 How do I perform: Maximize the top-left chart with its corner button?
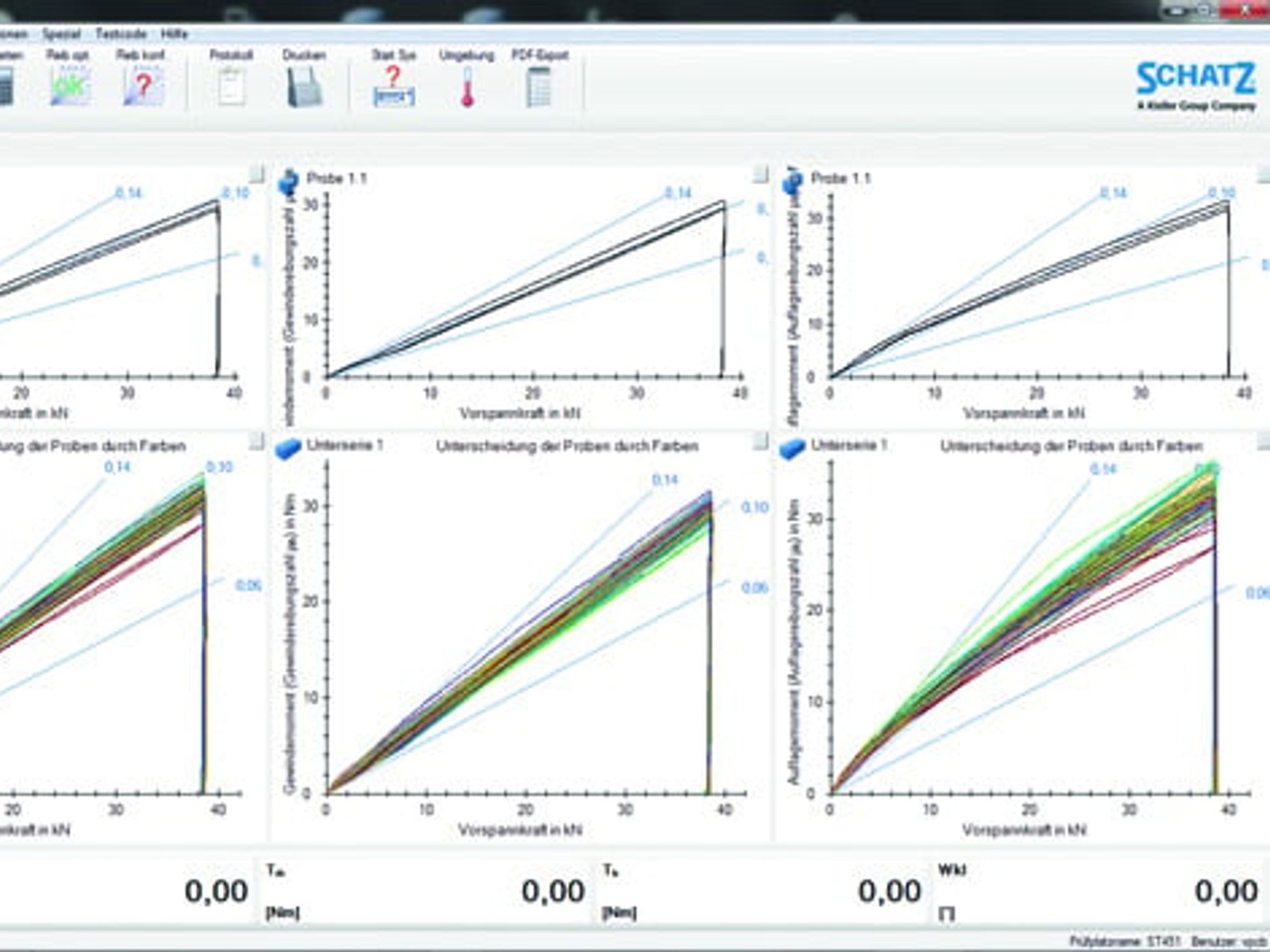coord(256,173)
